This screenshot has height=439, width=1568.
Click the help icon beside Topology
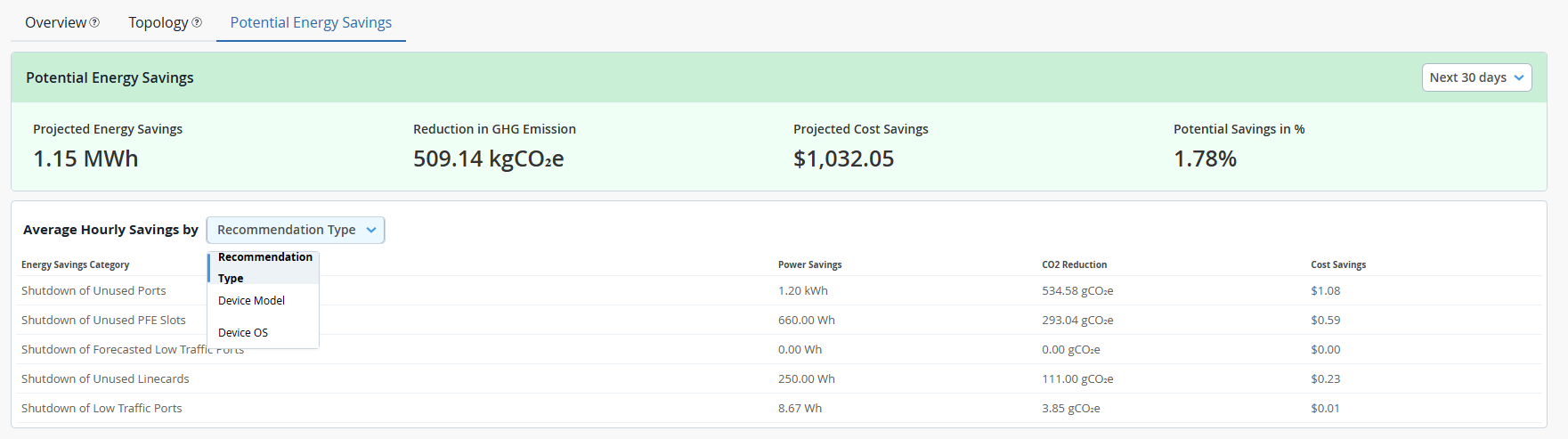[x=197, y=23]
